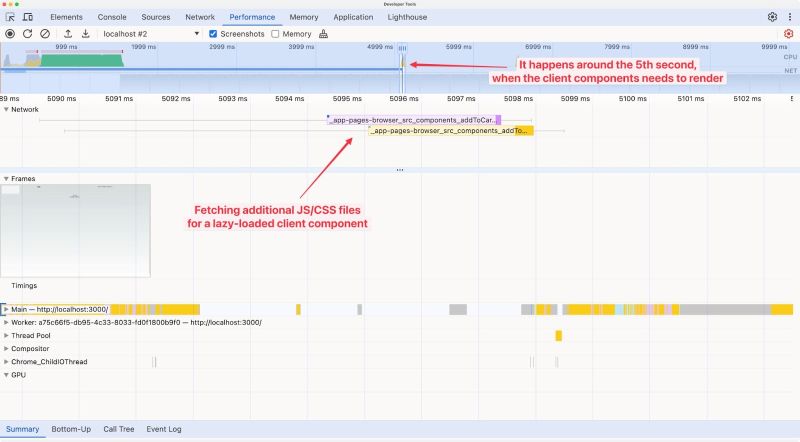Click the Thread Pool yellow task block
The image size is (800, 442).
558,335
